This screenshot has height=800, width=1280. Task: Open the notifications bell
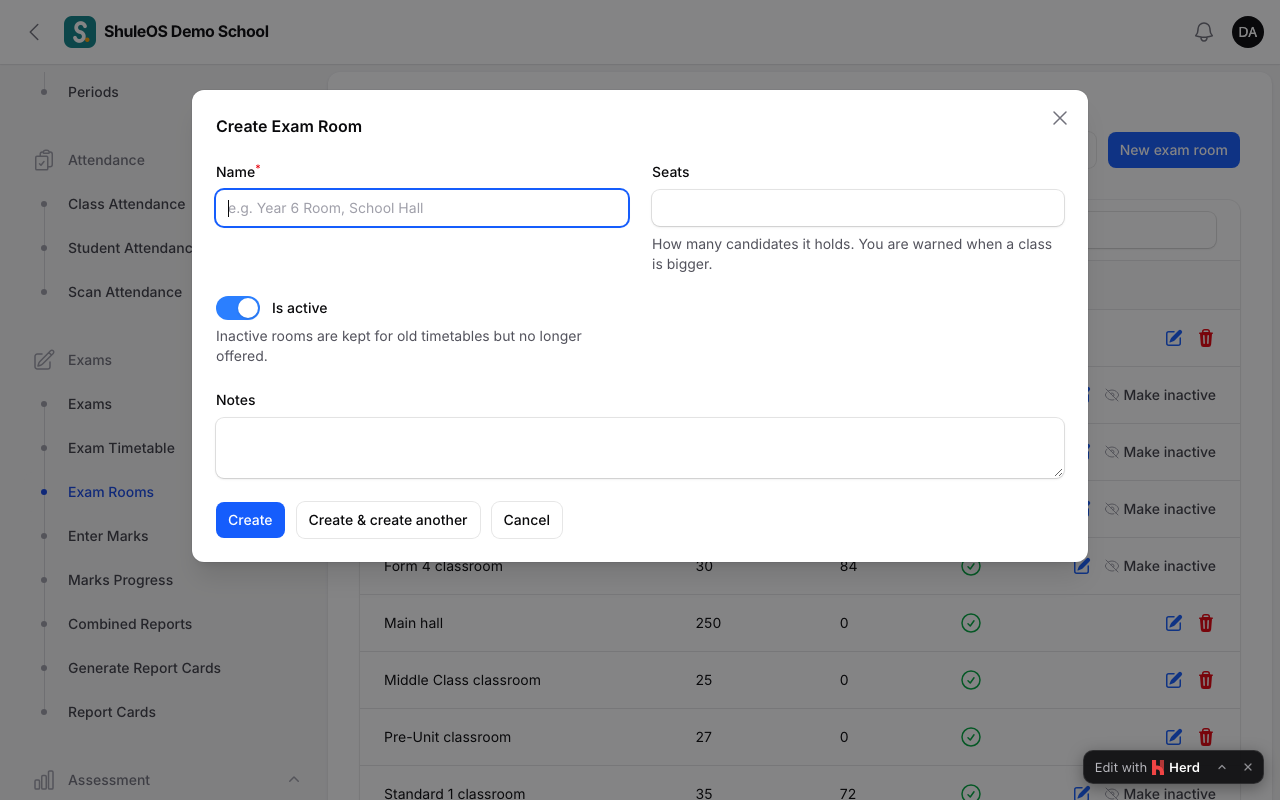point(1204,32)
